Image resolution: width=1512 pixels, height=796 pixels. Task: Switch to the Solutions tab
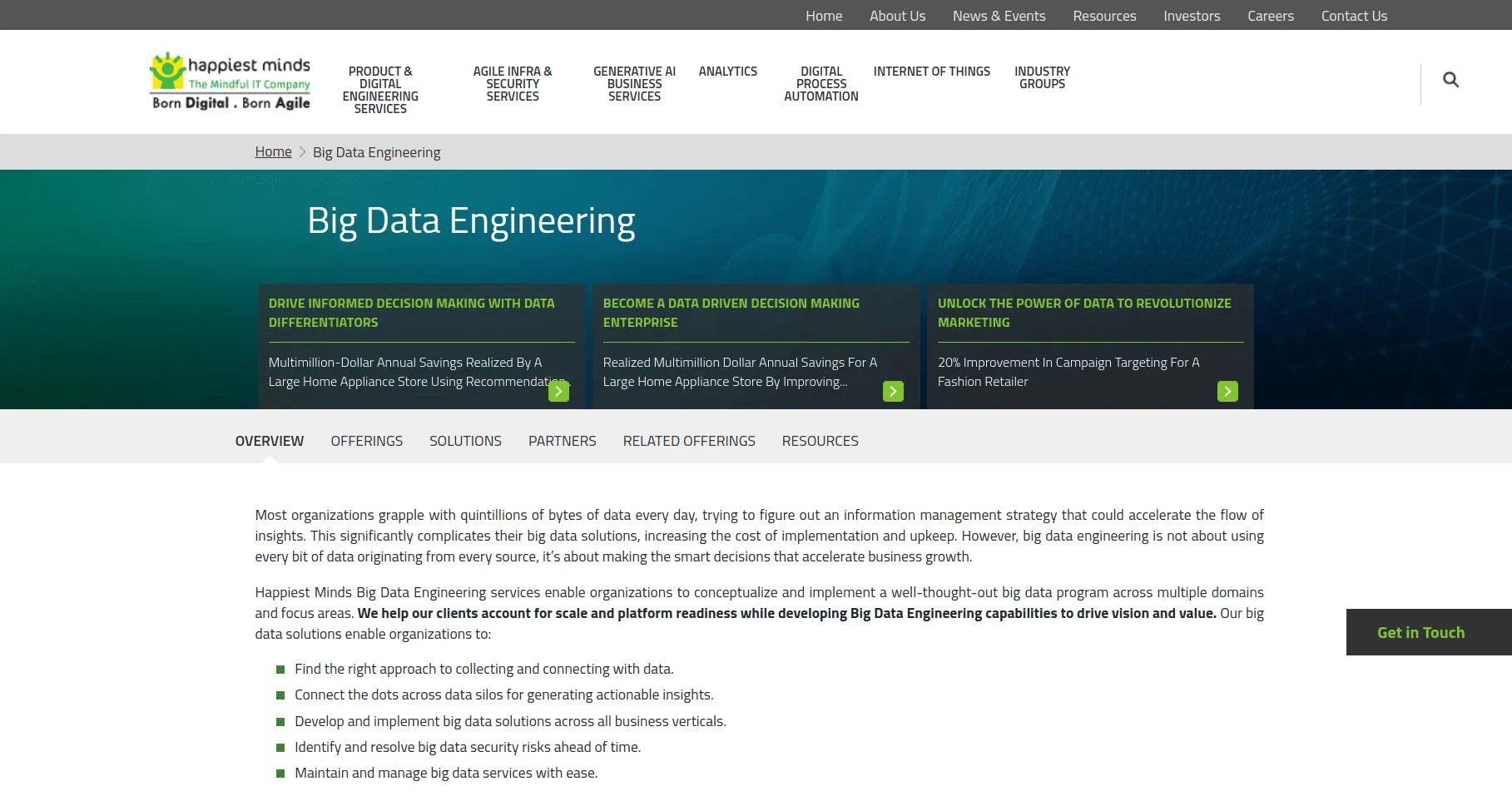465,441
